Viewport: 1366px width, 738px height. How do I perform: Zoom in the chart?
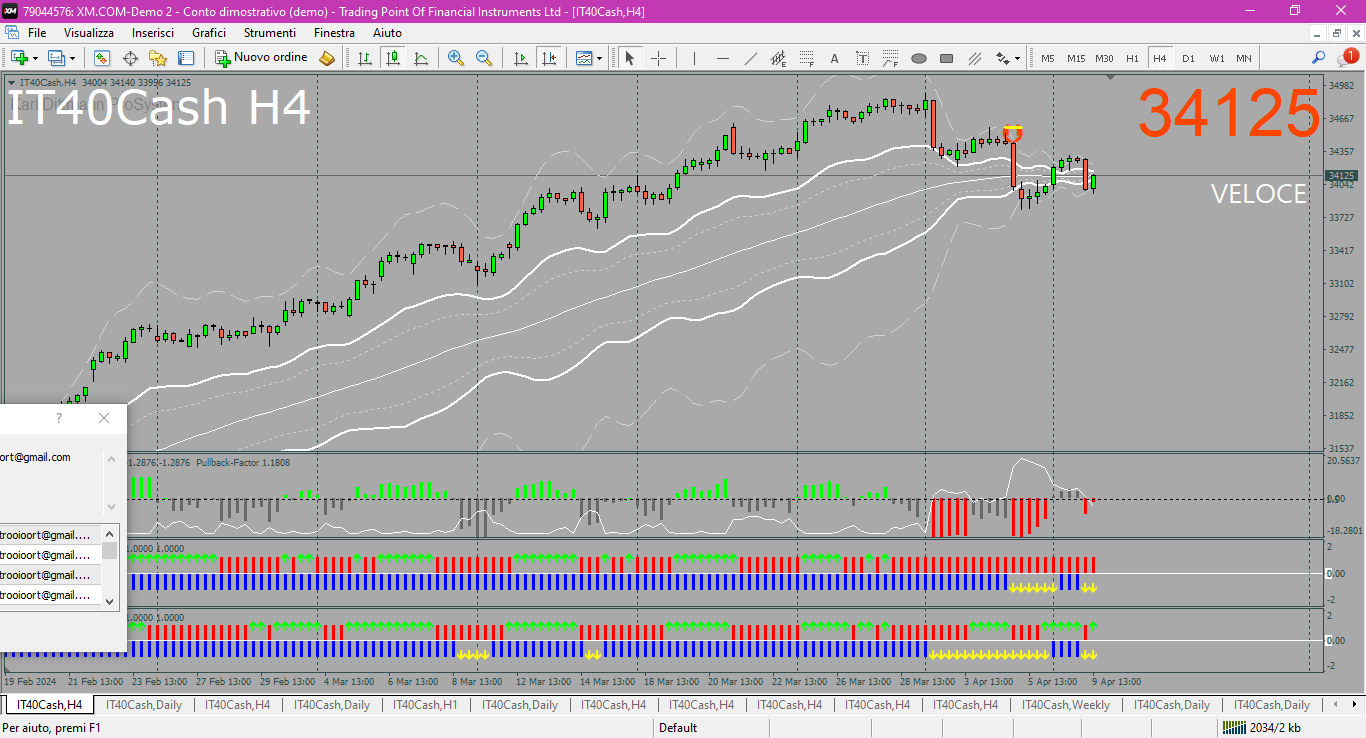(x=456, y=58)
